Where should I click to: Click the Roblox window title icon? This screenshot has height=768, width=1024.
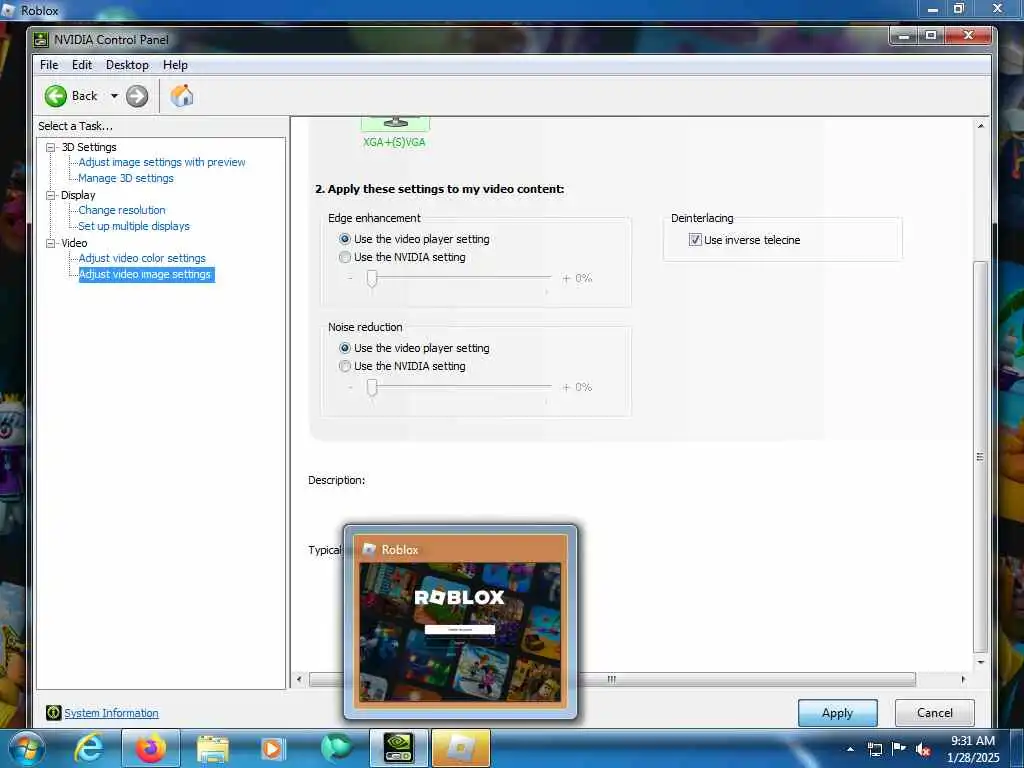pos(8,10)
